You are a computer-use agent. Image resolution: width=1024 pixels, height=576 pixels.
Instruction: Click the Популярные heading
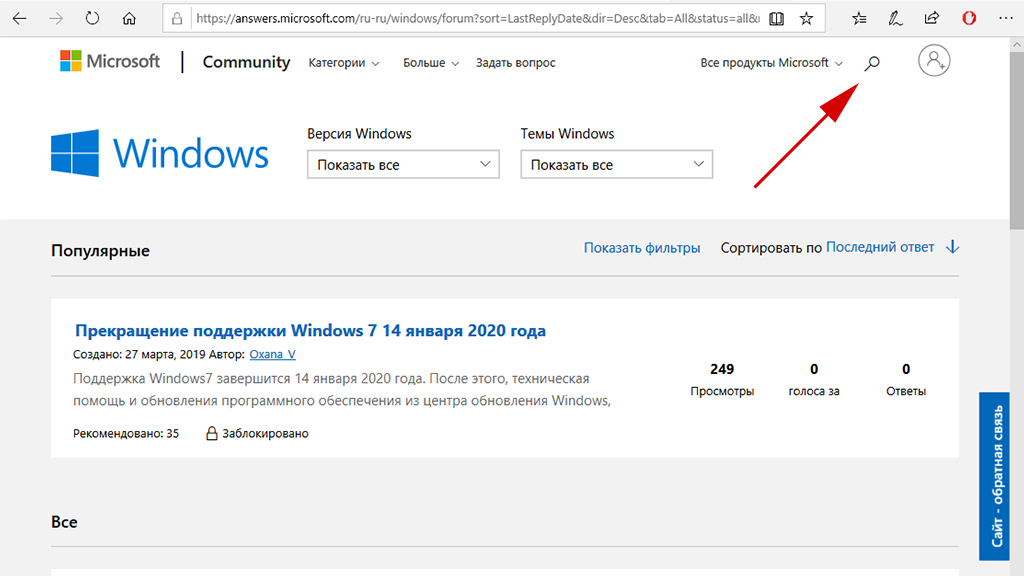[x=101, y=250]
